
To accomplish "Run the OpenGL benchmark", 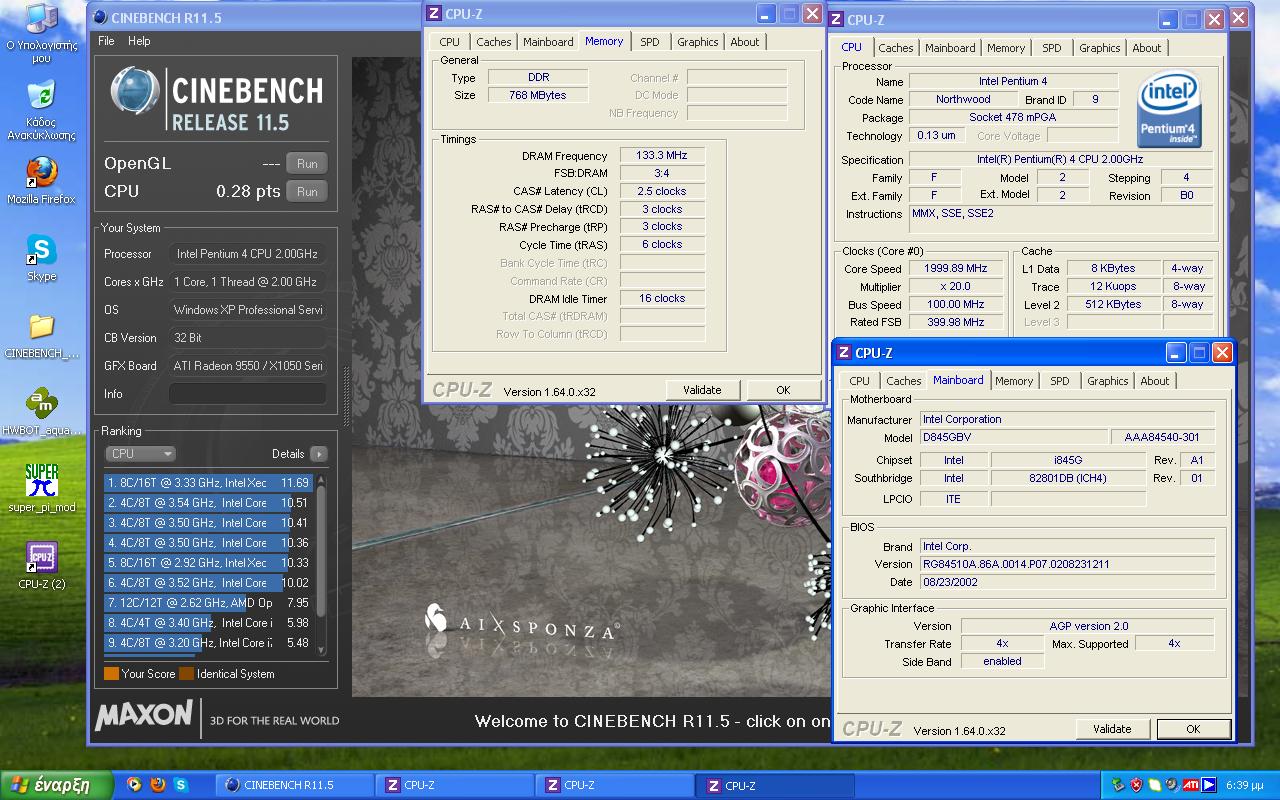I will point(307,164).
